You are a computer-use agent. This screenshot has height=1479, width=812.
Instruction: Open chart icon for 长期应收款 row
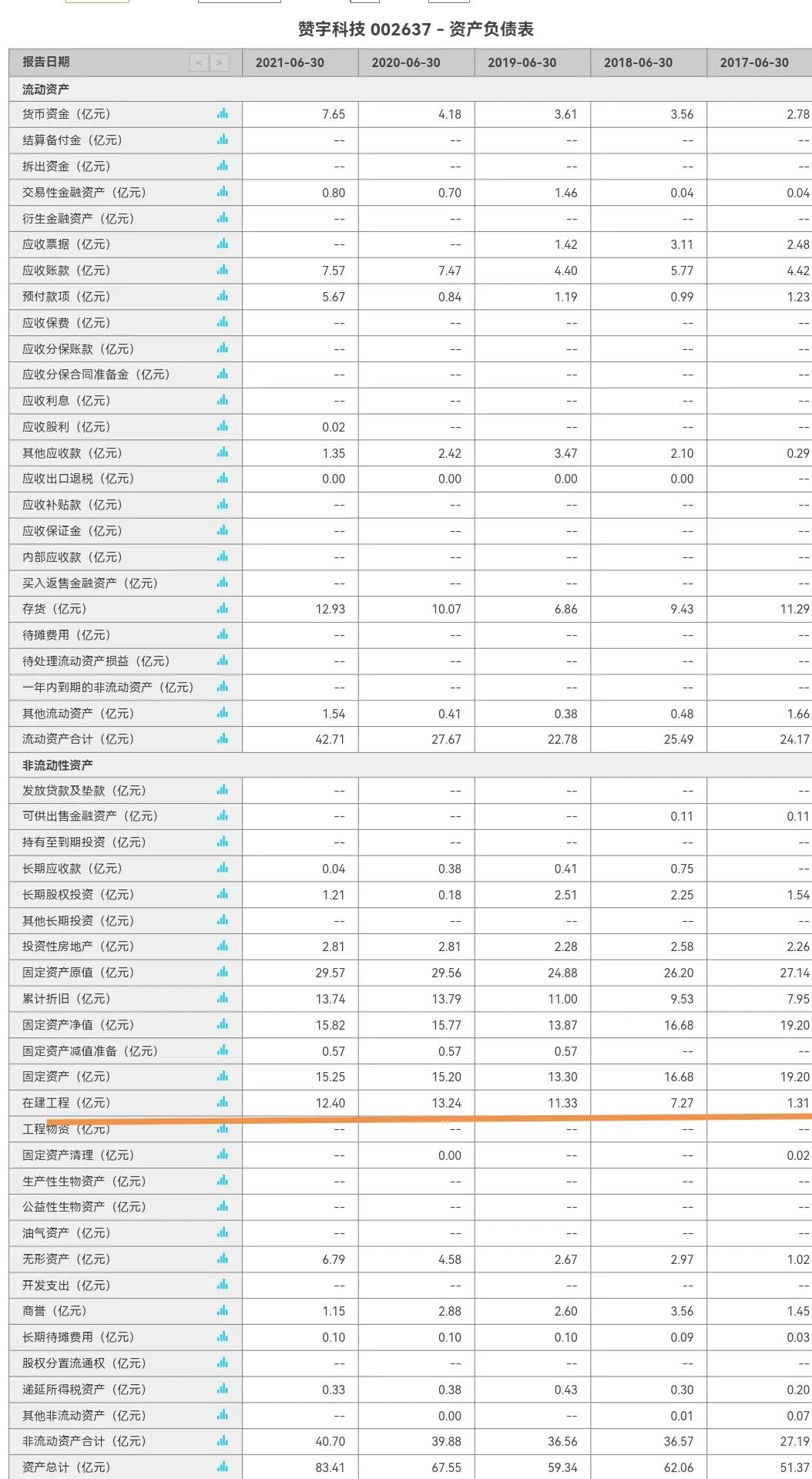point(223,868)
